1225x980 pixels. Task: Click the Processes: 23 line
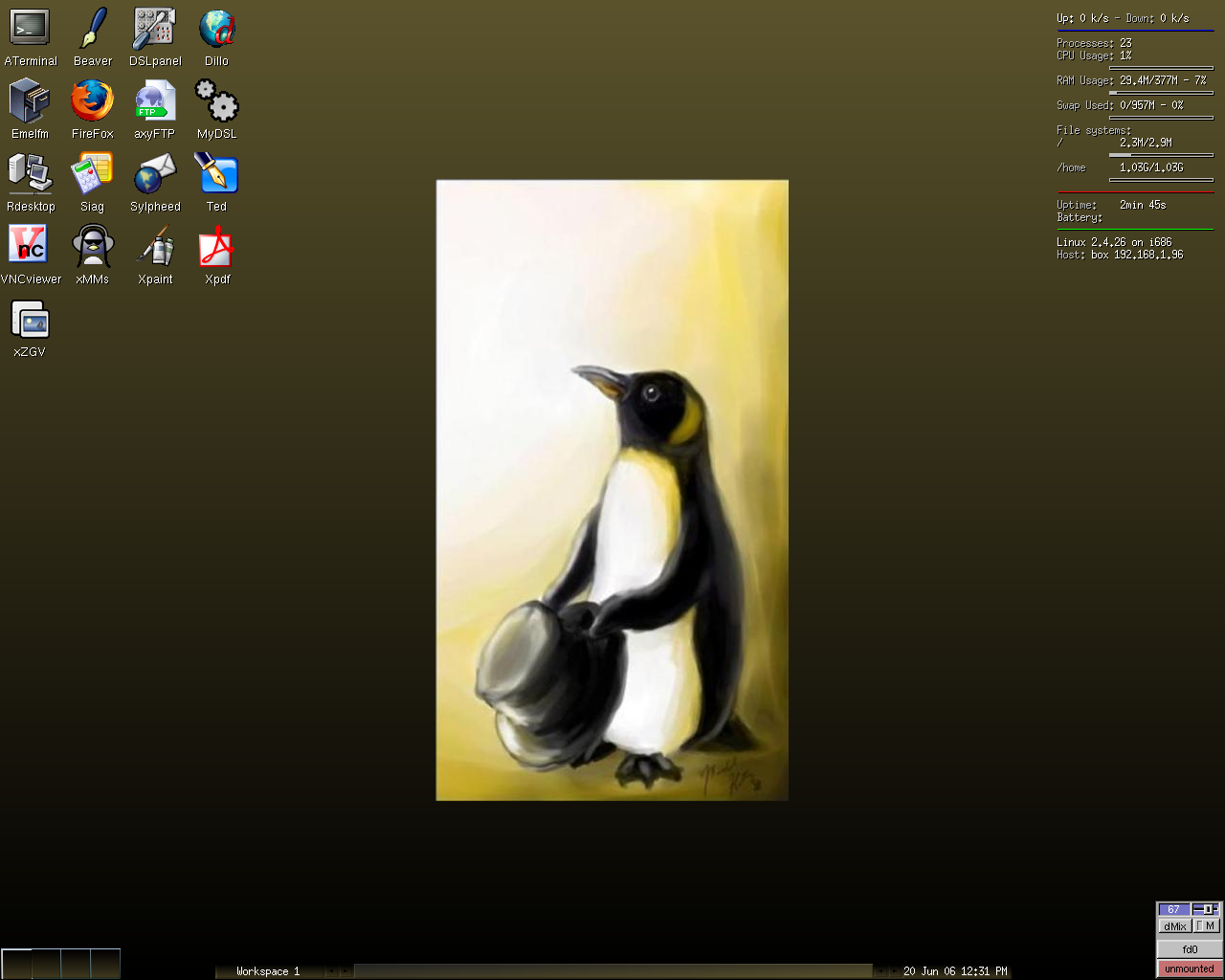coord(1094,43)
